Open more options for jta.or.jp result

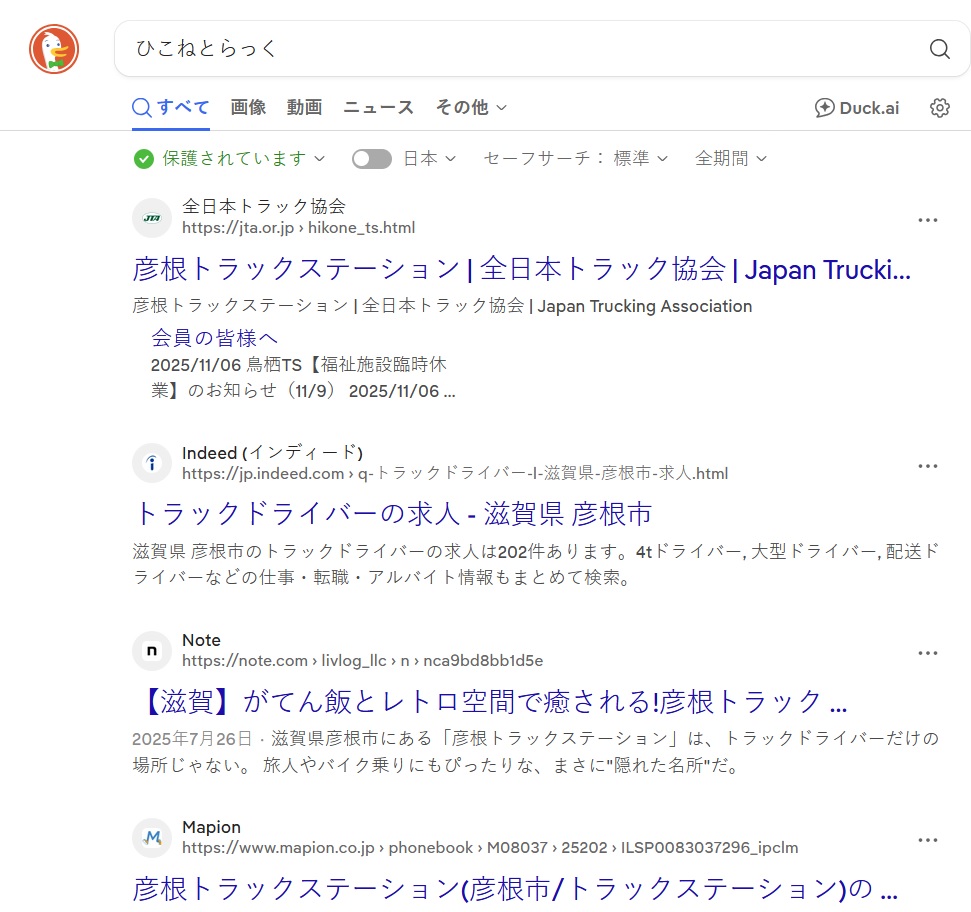[x=927, y=220]
